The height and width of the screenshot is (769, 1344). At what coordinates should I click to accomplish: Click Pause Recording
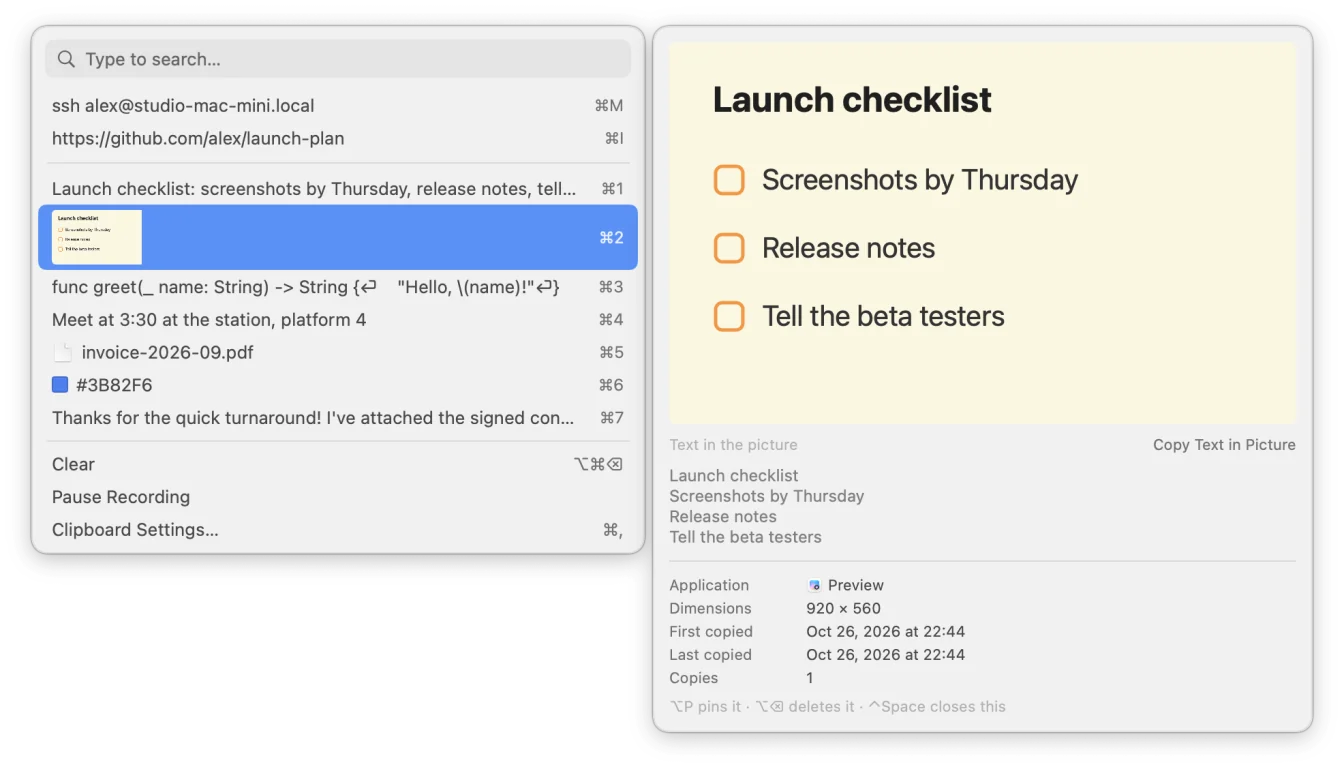click(338, 497)
